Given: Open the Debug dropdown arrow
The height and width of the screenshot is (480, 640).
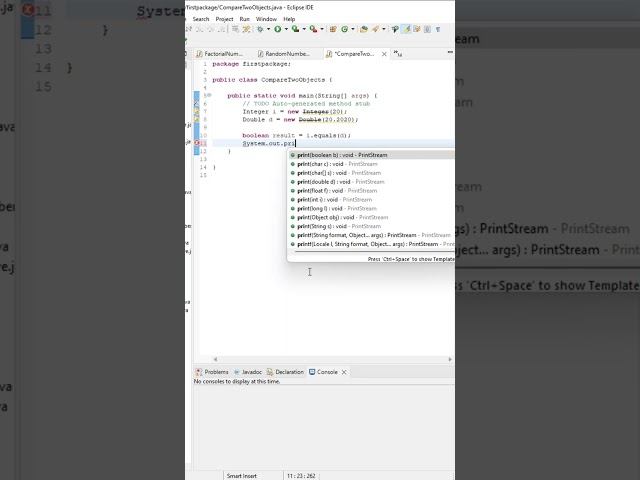Looking at the screenshot, I should [x=268, y=29].
